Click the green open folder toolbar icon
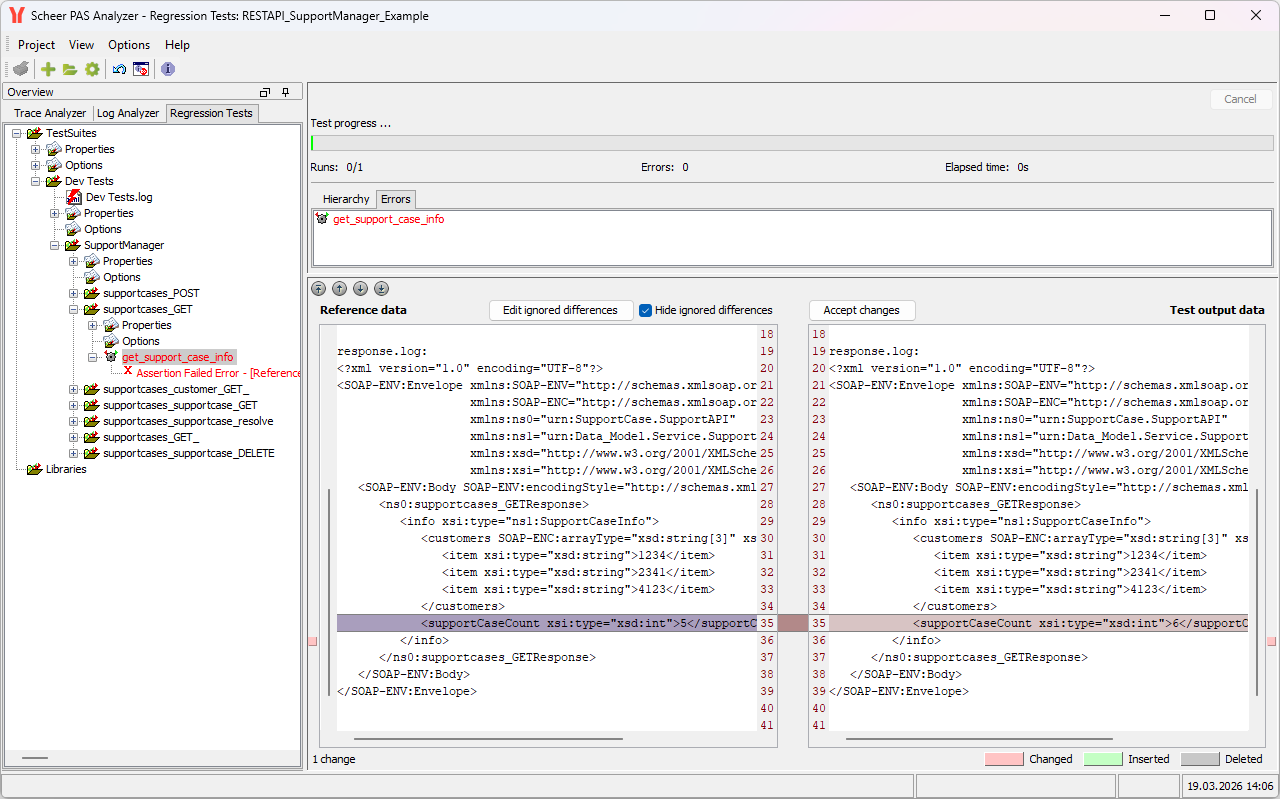The width and height of the screenshot is (1280, 799). point(70,69)
